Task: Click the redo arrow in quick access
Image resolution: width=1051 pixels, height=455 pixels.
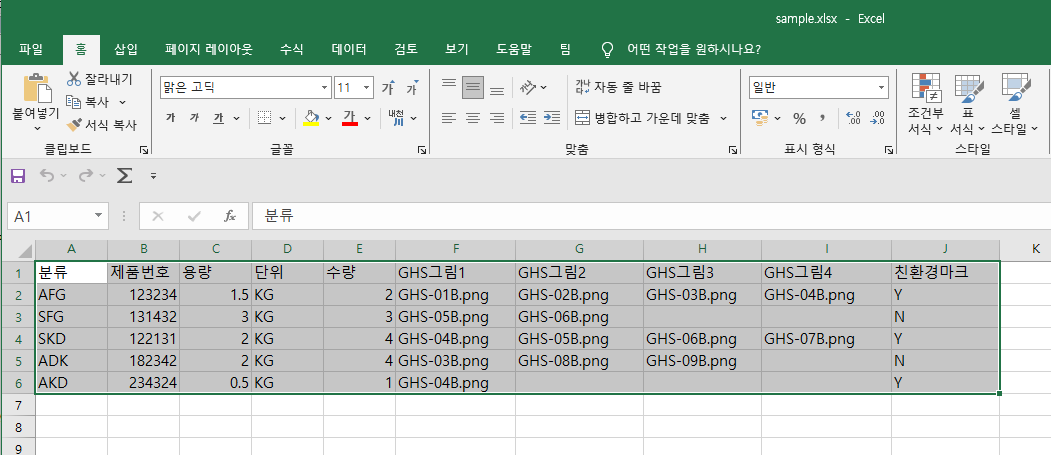Action: click(85, 176)
